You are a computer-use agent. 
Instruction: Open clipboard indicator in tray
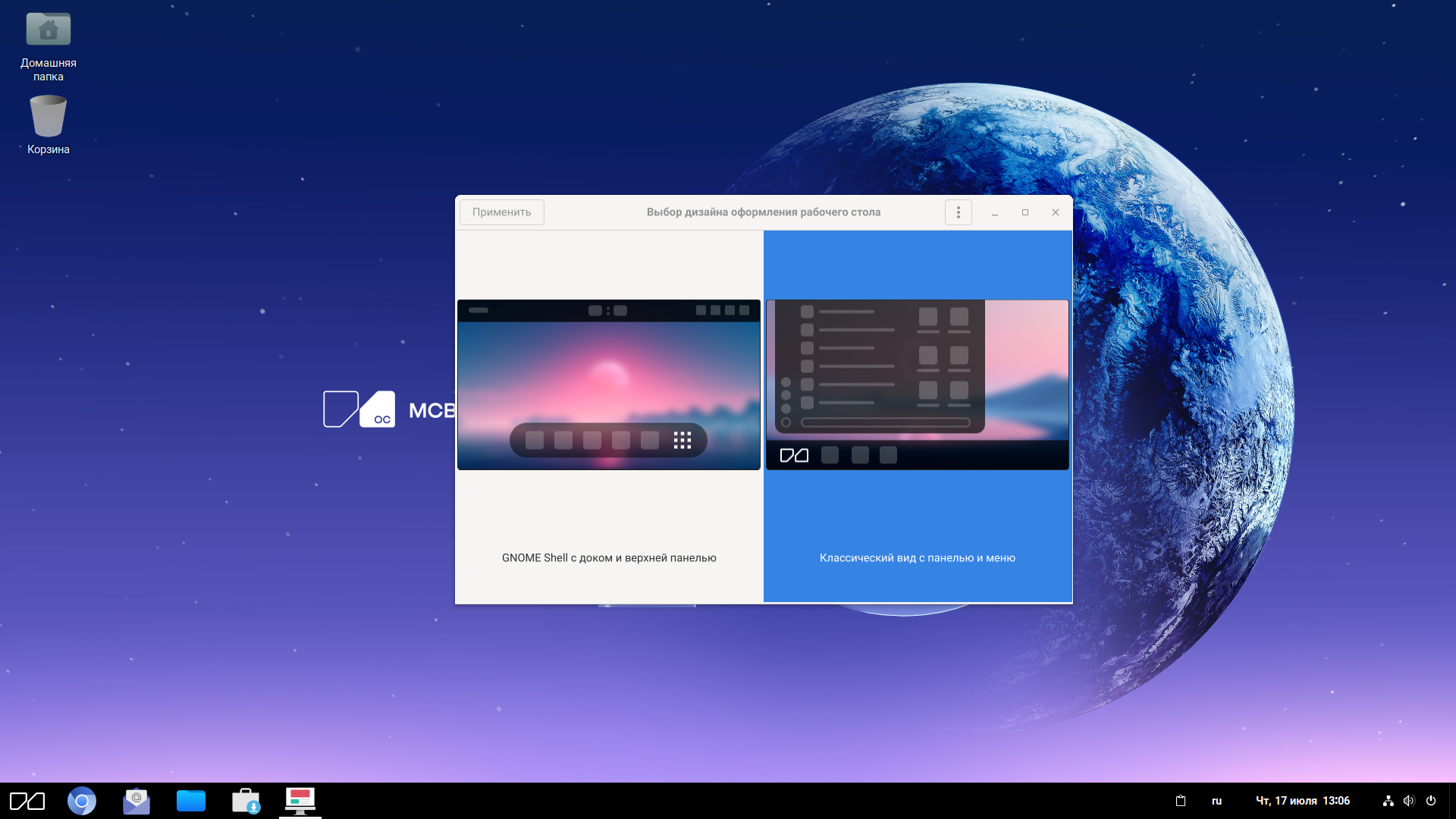(1181, 801)
